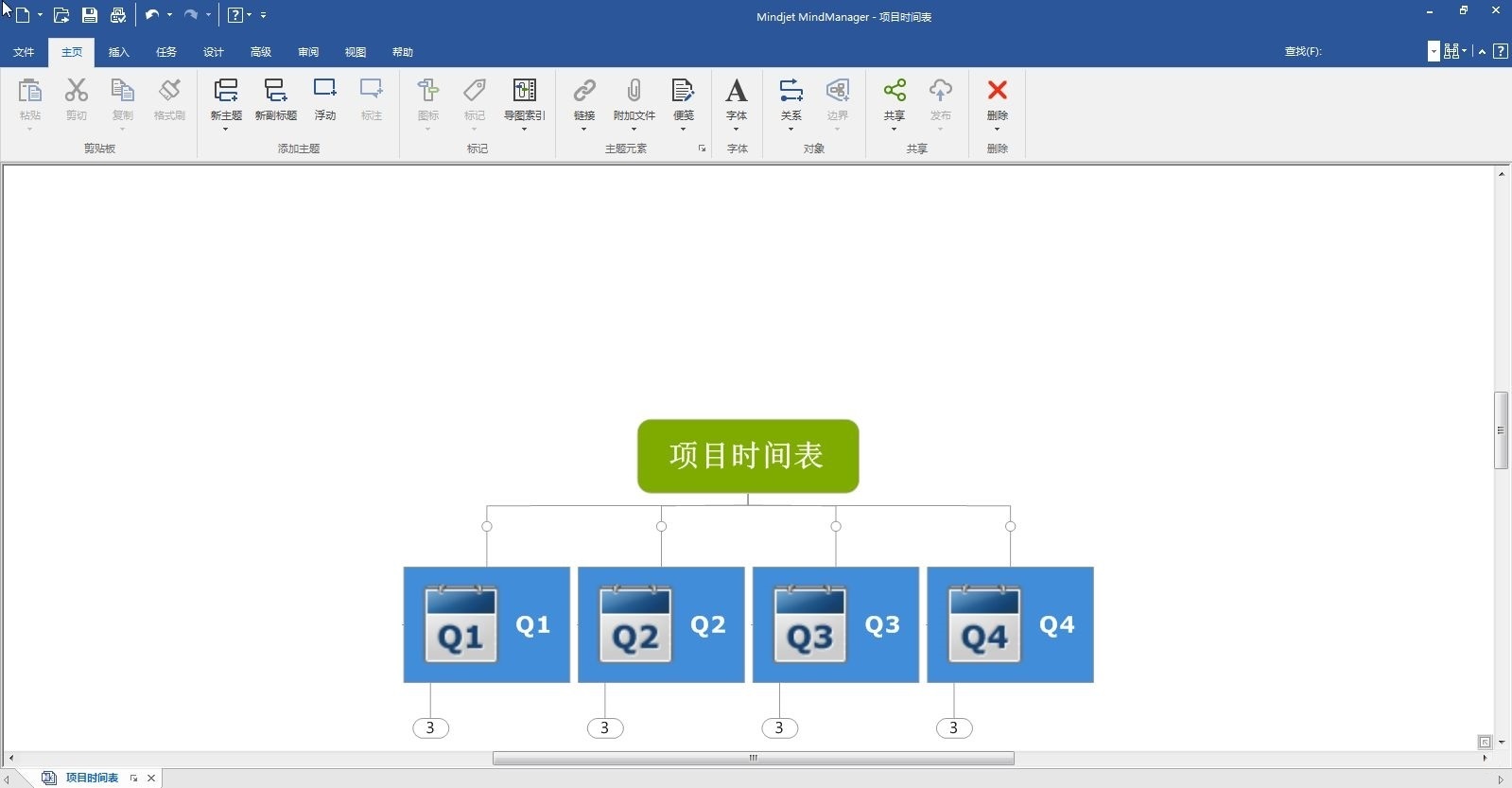Select the Q1 topic box
The height and width of the screenshot is (788, 1512).
coord(487,624)
